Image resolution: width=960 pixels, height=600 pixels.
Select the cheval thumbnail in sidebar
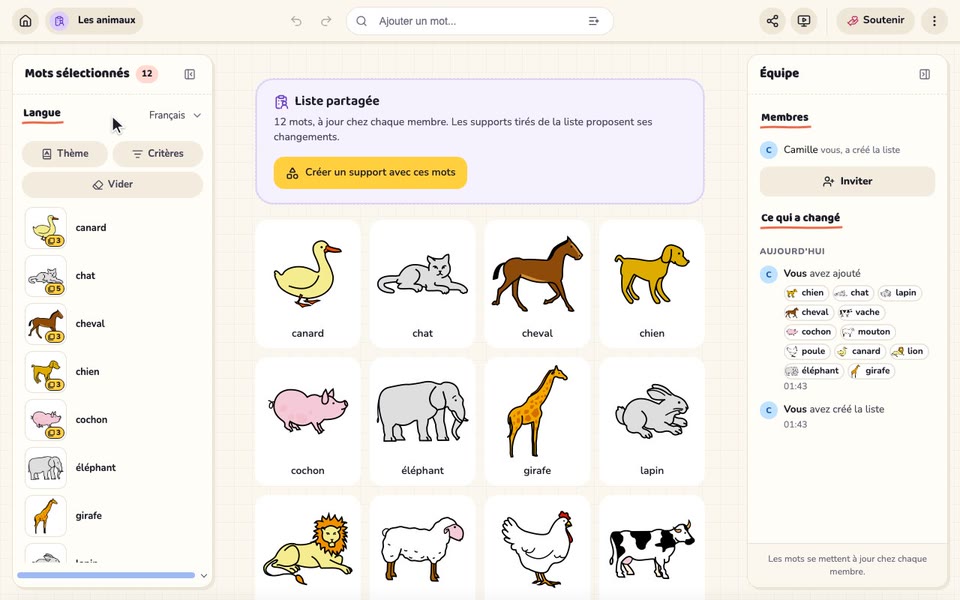(x=46, y=324)
